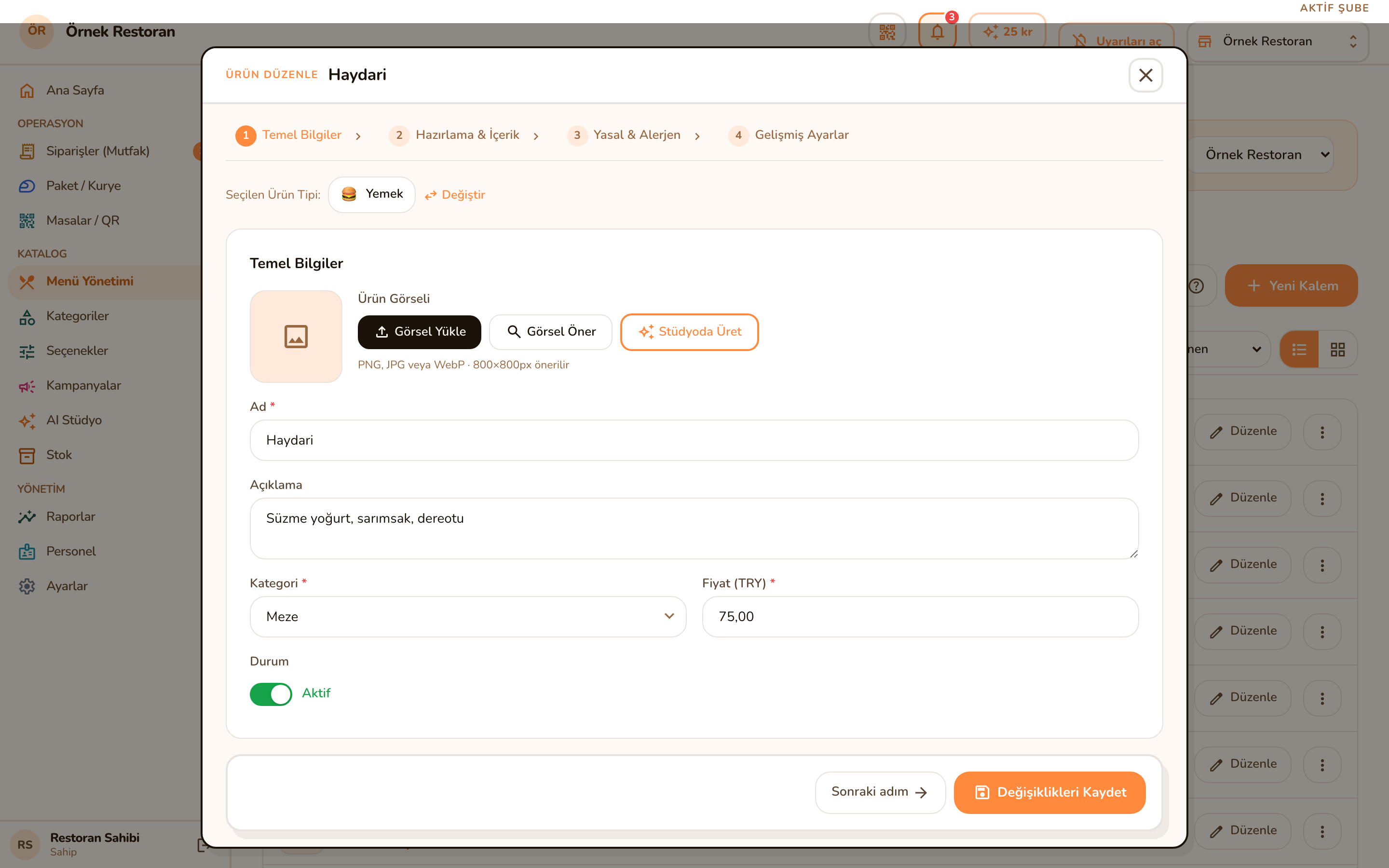Click the product image placeholder thumbnail
1389x868 pixels.
point(296,337)
